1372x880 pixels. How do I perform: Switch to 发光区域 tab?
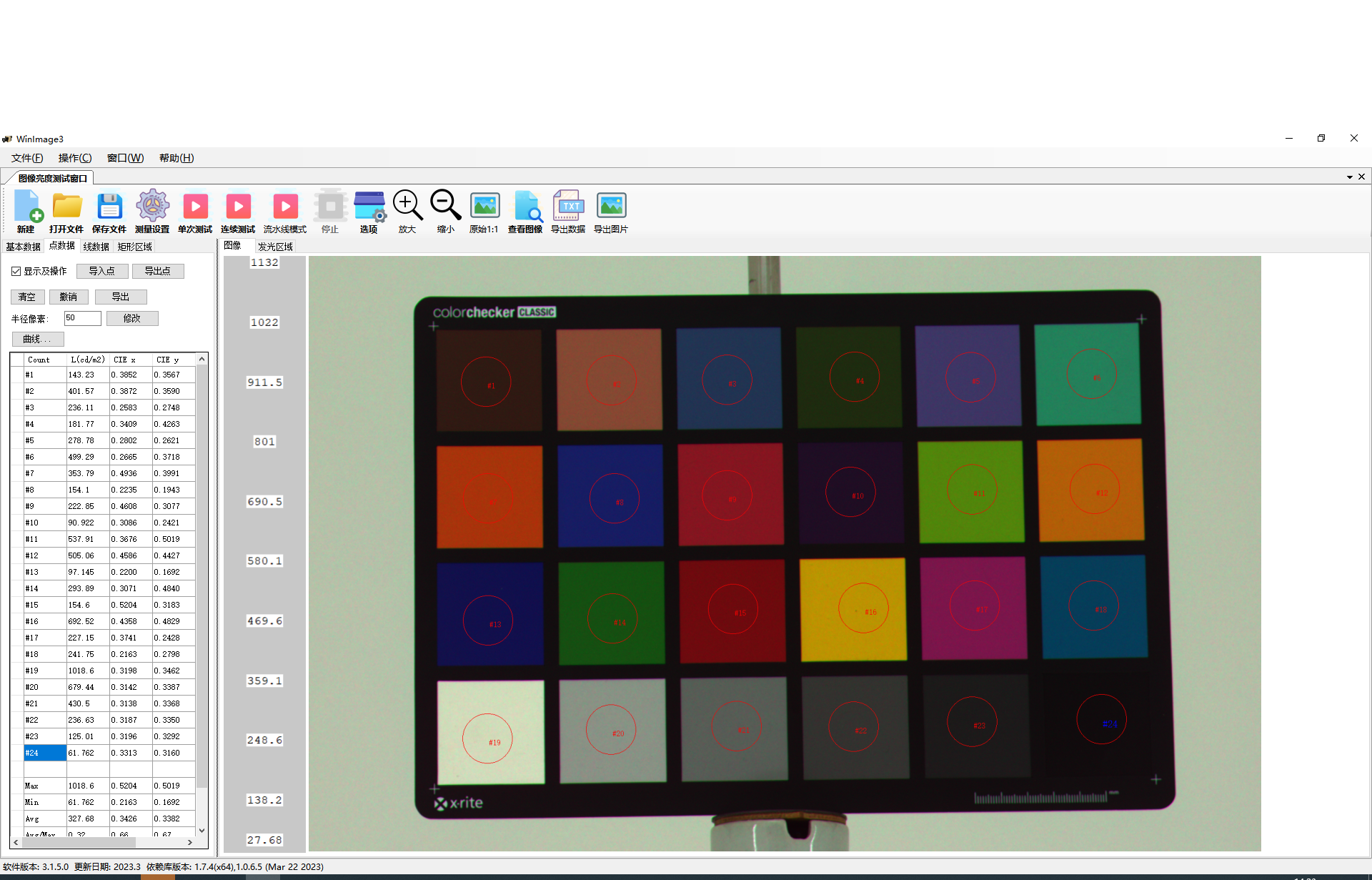point(275,247)
